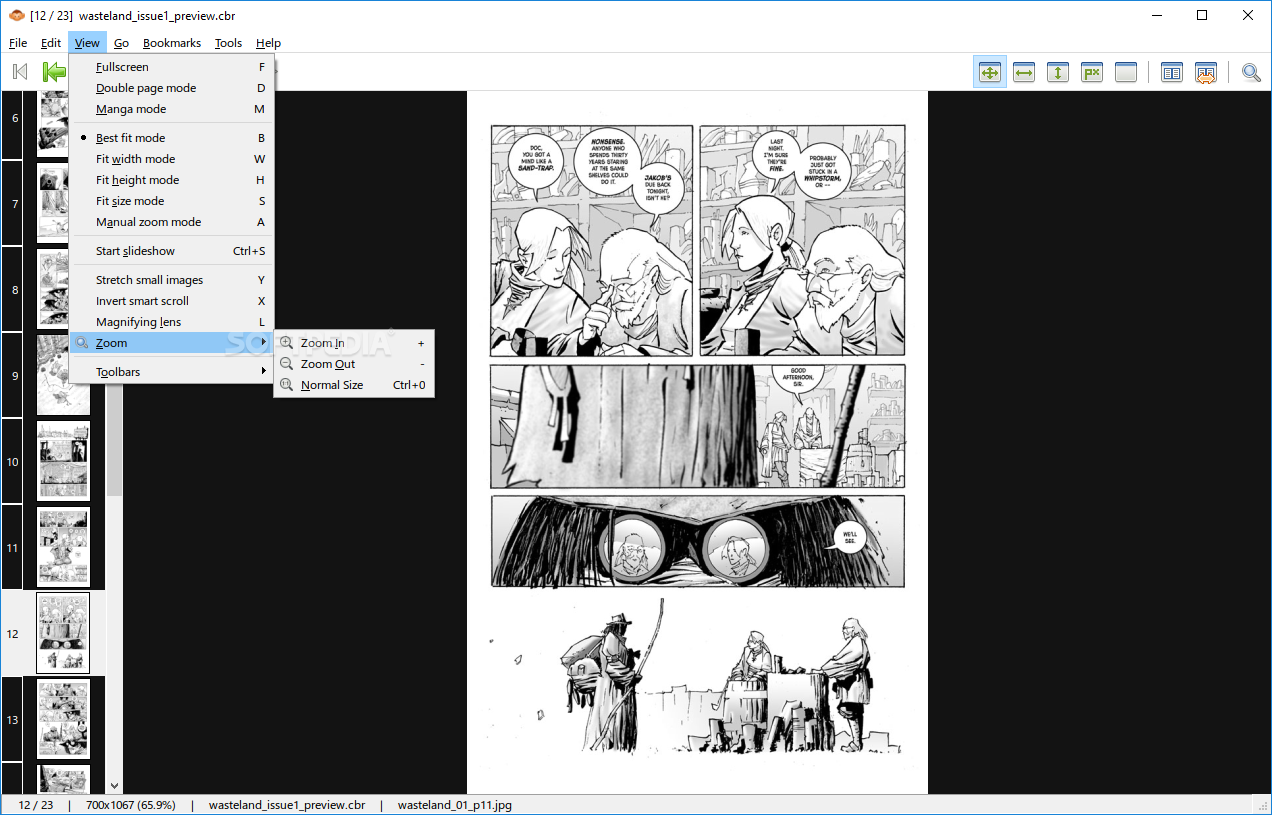Select Best fit mode radio option
This screenshot has height=815, width=1272.
[171, 138]
